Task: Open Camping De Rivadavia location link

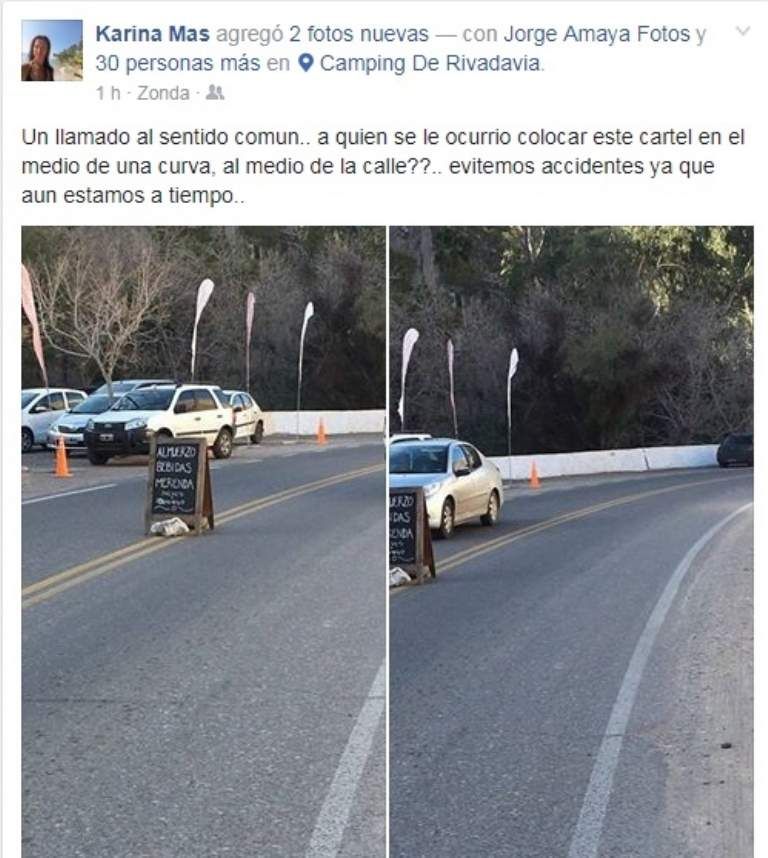Action: (x=429, y=63)
